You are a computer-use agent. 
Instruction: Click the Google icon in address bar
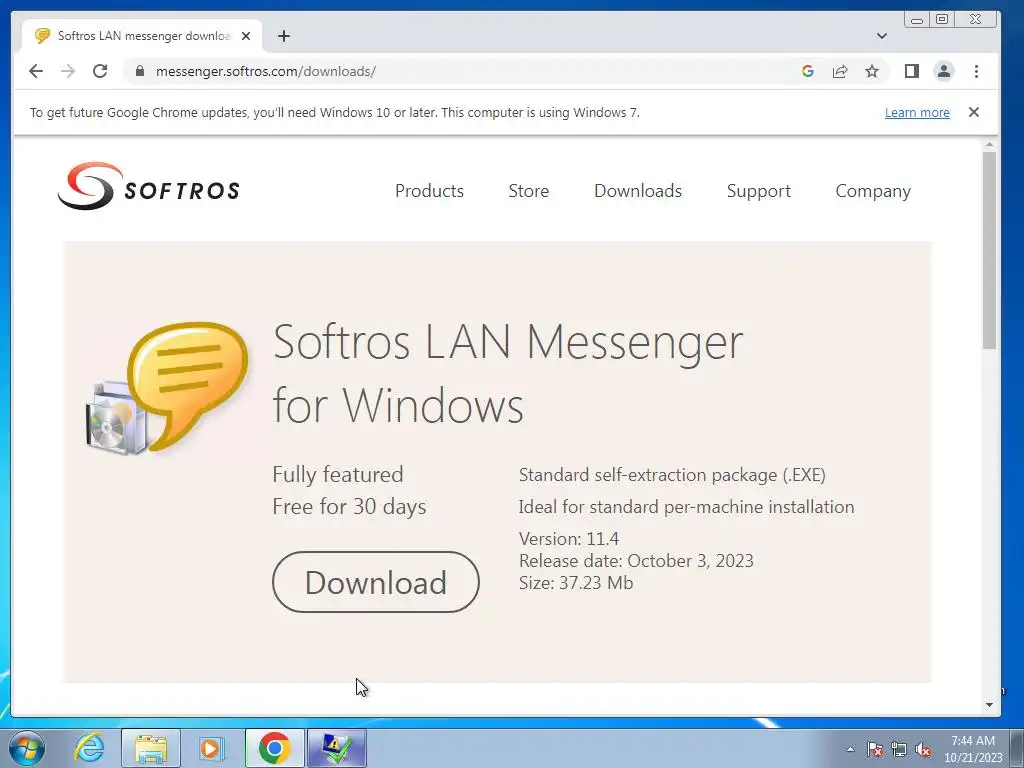click(808, 71)
